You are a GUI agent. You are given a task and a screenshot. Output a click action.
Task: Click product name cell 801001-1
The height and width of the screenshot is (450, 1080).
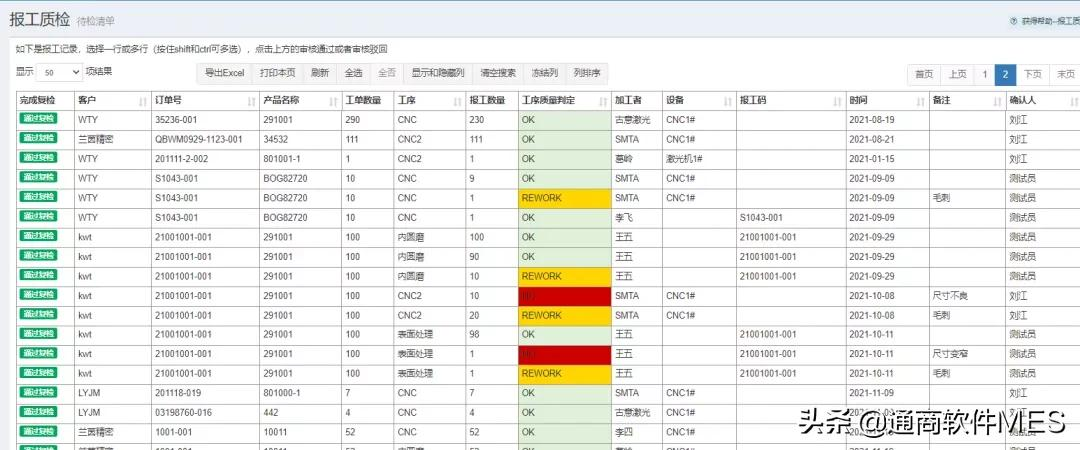tap(280, 159)
